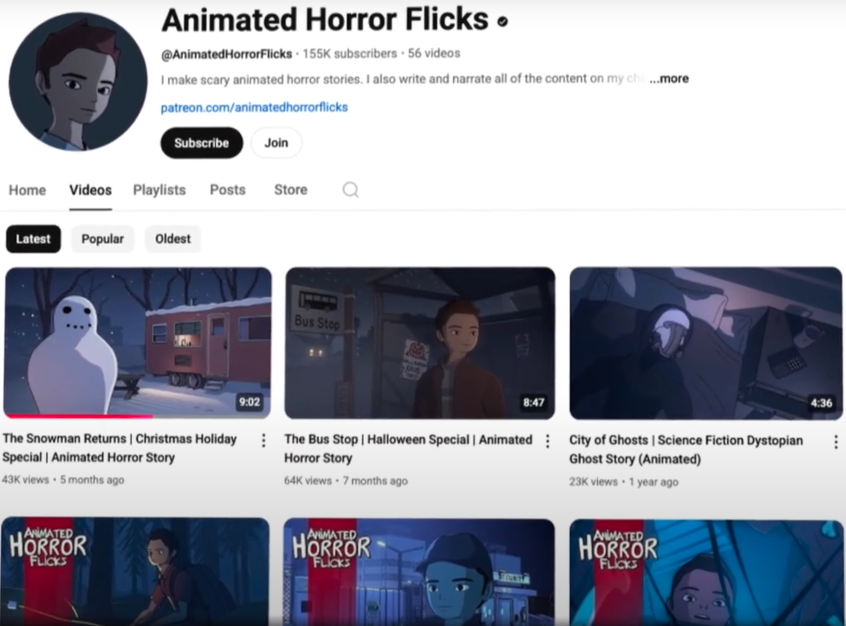Click the Animated Horror Flicks channel avatar
This screenshot has width=846, height=626.
click(78, 82)
